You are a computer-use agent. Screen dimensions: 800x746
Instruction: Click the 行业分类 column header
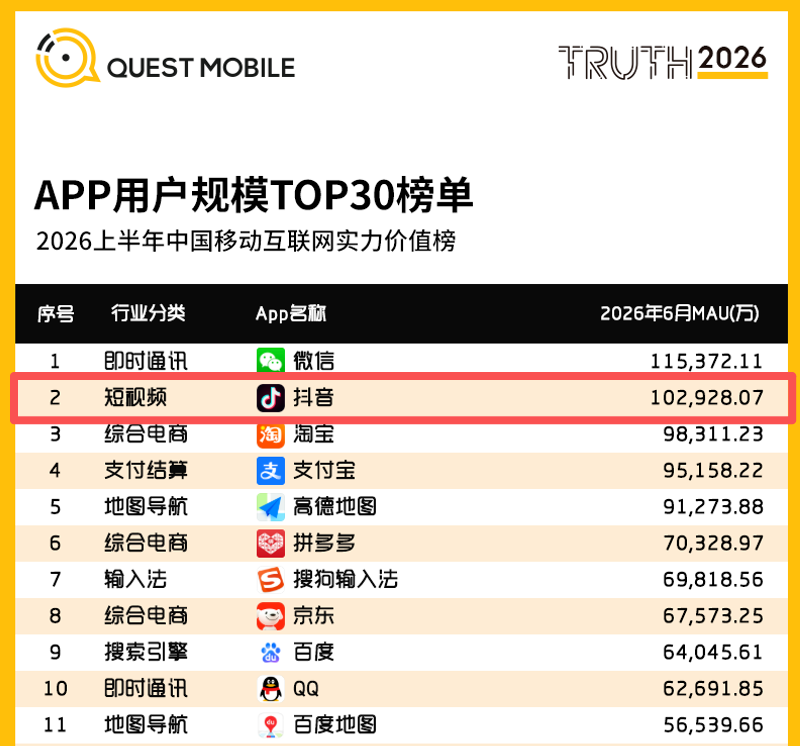148,313
